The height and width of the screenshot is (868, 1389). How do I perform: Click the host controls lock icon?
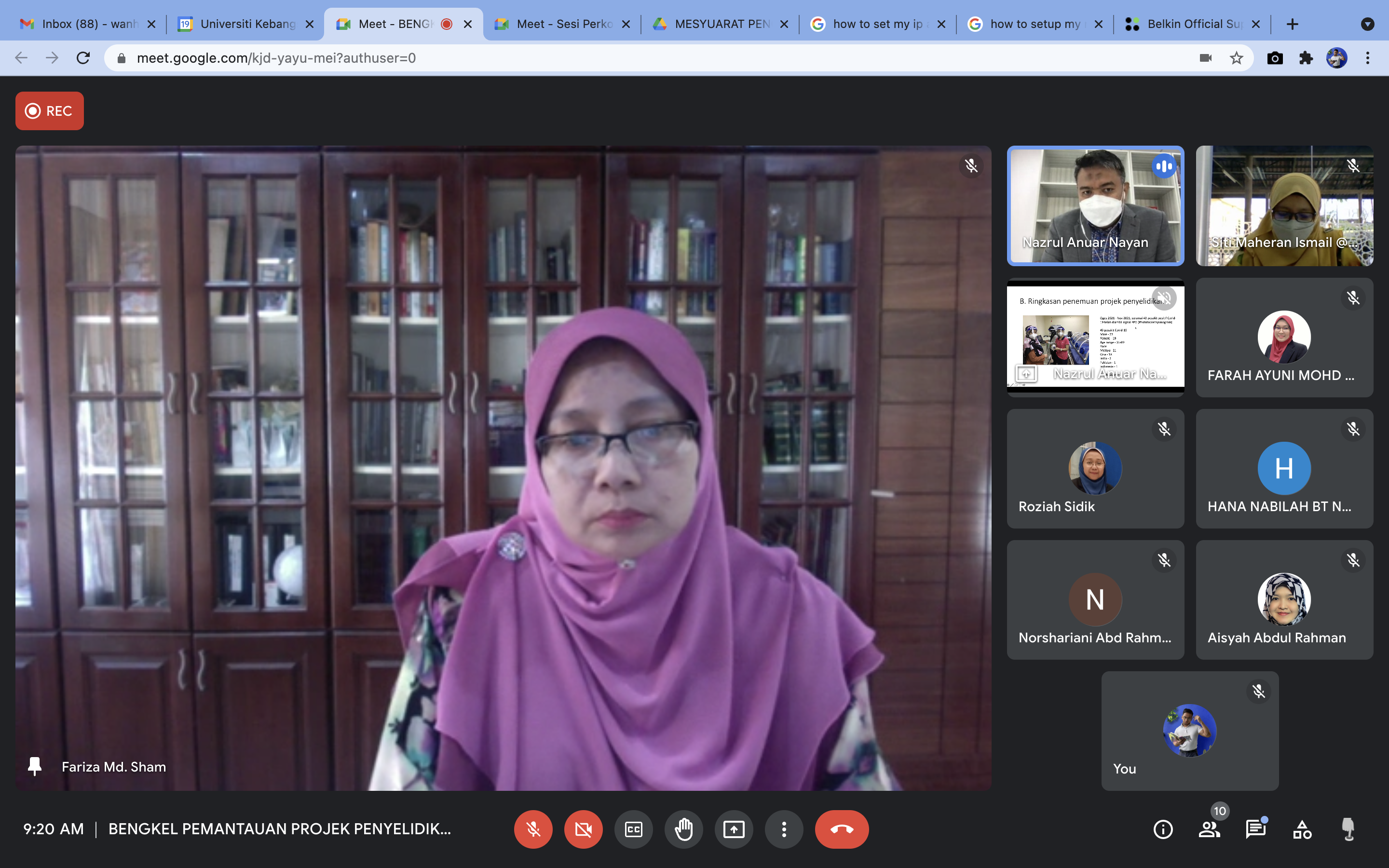(x=1348, y=829)
